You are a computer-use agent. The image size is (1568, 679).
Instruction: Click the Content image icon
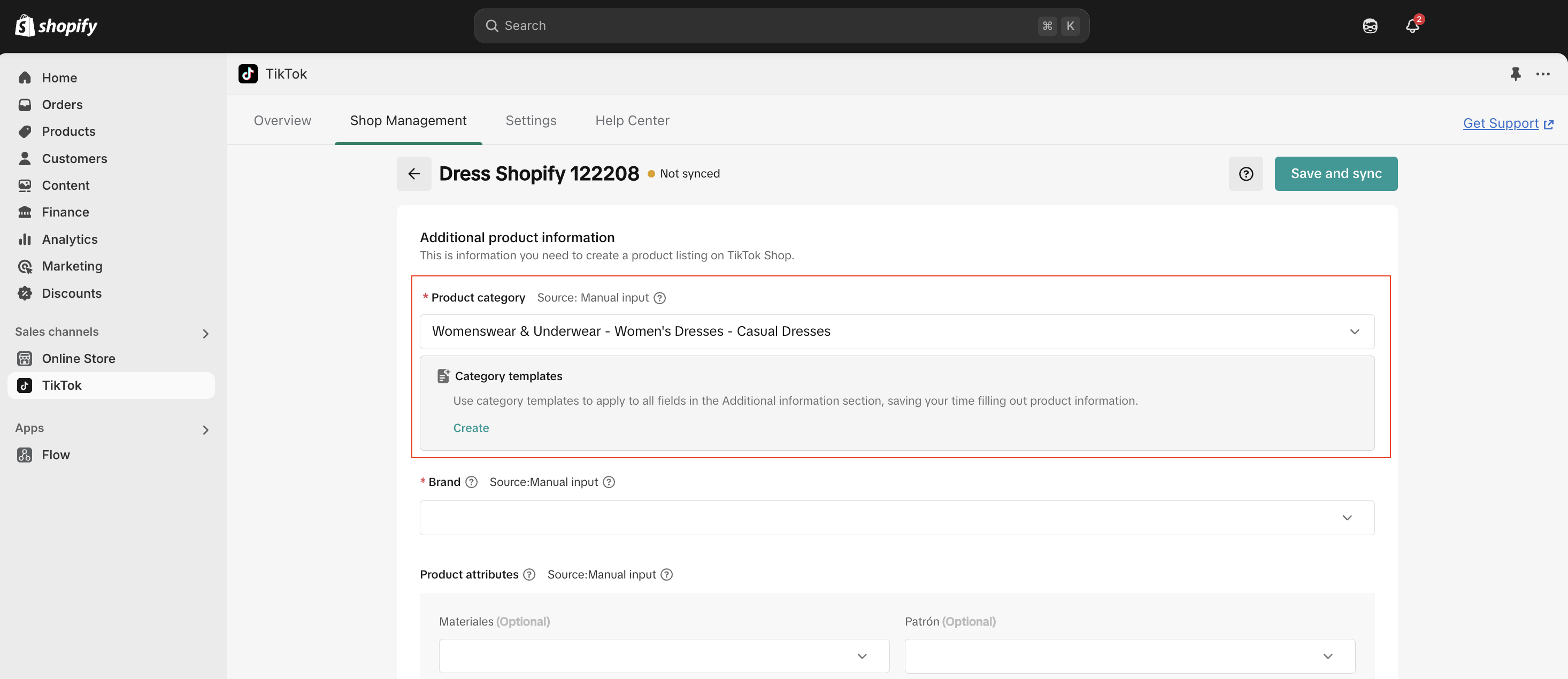25,186
